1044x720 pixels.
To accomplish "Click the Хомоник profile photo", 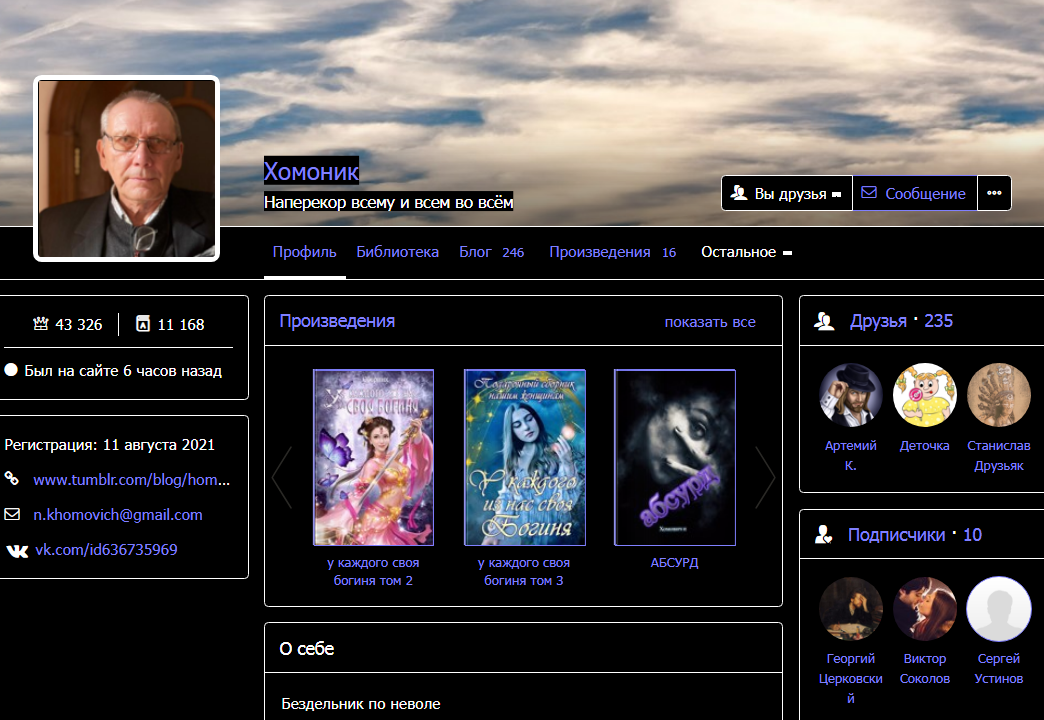I will click(x=126, y=169).
